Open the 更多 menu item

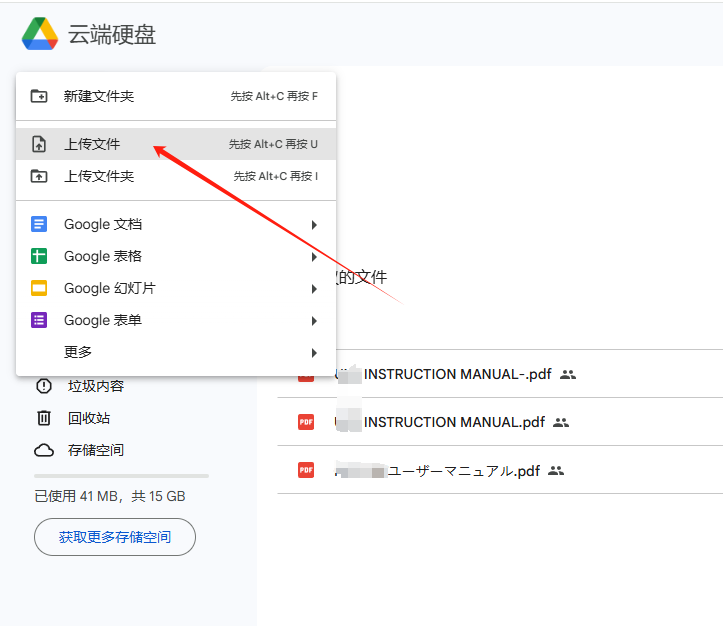coord(176,352)
